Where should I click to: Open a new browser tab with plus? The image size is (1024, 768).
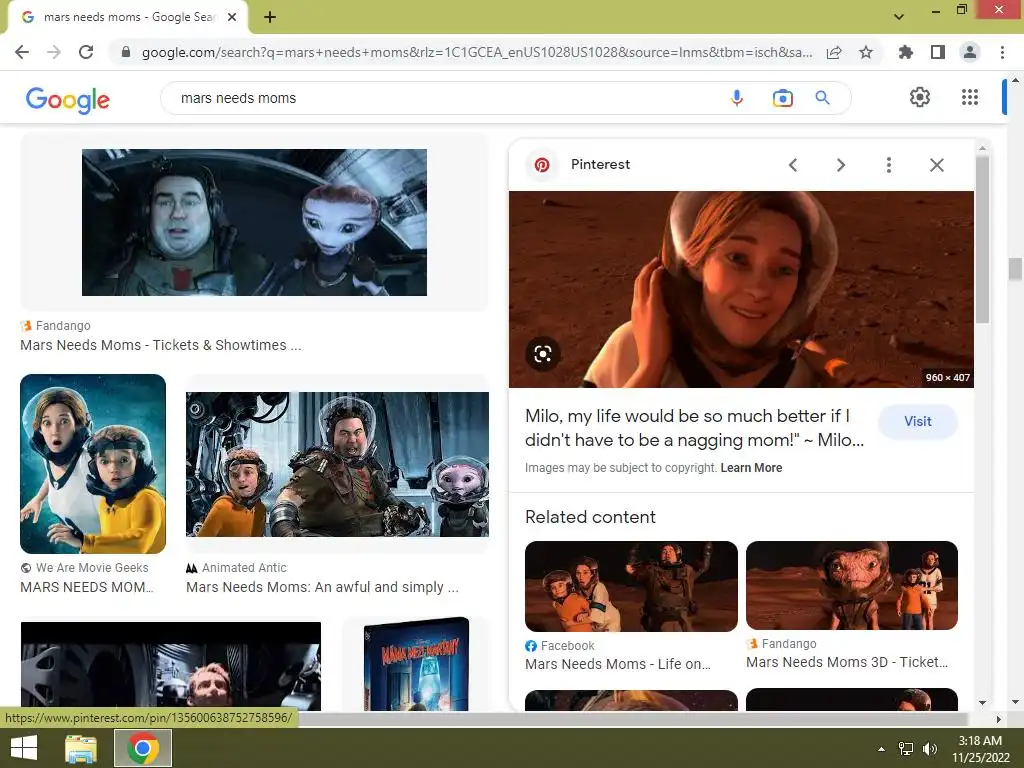(270, 17)
